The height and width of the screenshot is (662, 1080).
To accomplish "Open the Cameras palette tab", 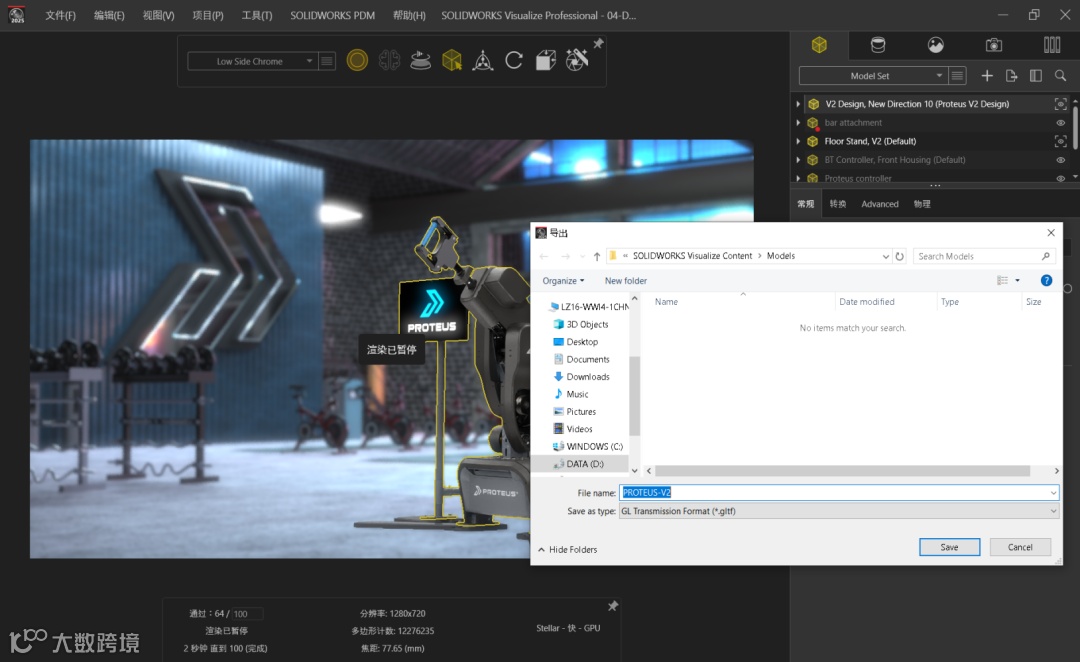I will click(993, 45).
